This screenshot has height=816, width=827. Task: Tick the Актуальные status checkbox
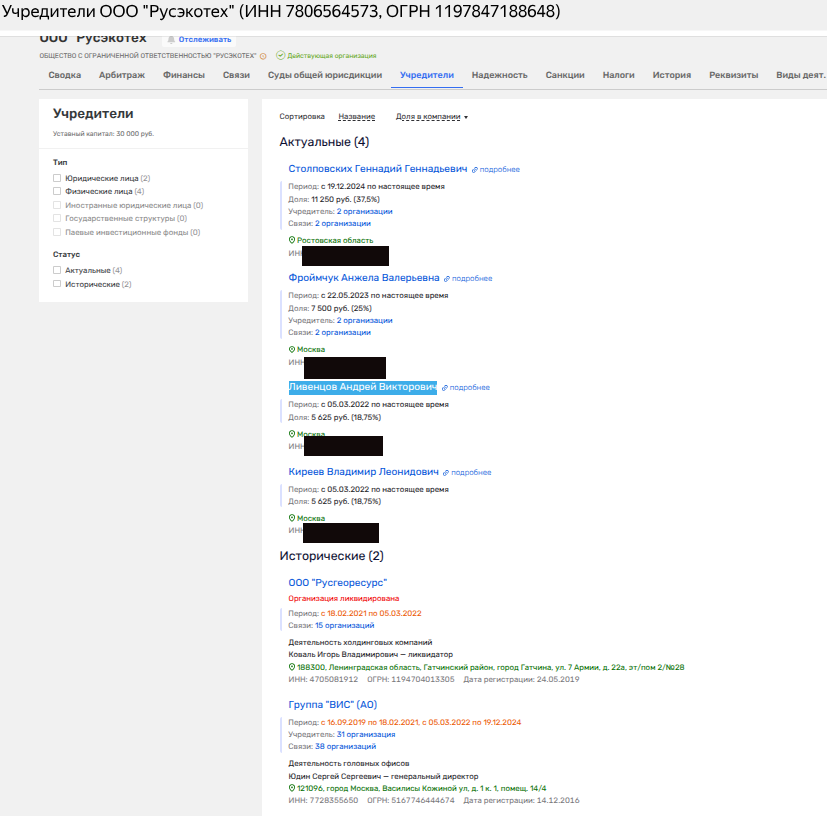57,270
